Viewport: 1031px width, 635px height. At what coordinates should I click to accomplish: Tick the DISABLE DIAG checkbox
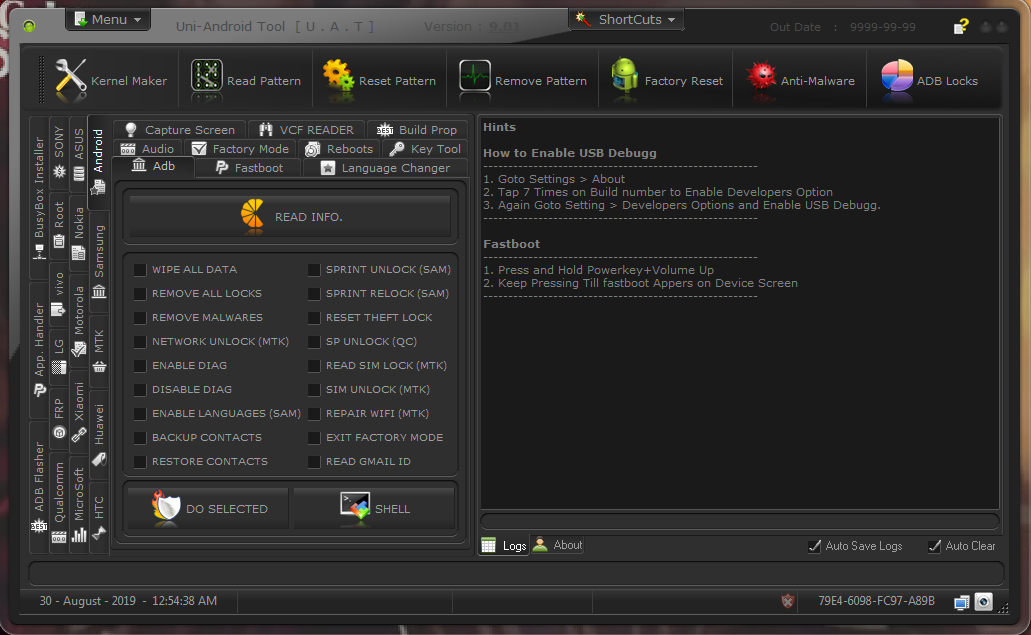pyautogui.click(x=139, y=389)
